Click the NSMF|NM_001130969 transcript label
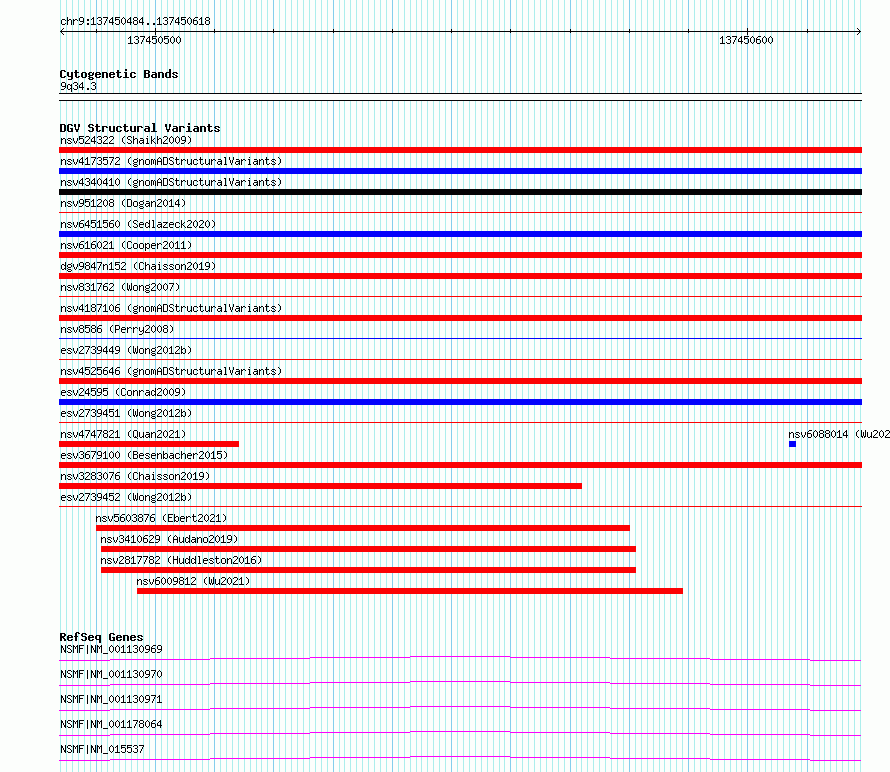Image resolution: width=890 pixels, height=772 pixels. (111, 649)
